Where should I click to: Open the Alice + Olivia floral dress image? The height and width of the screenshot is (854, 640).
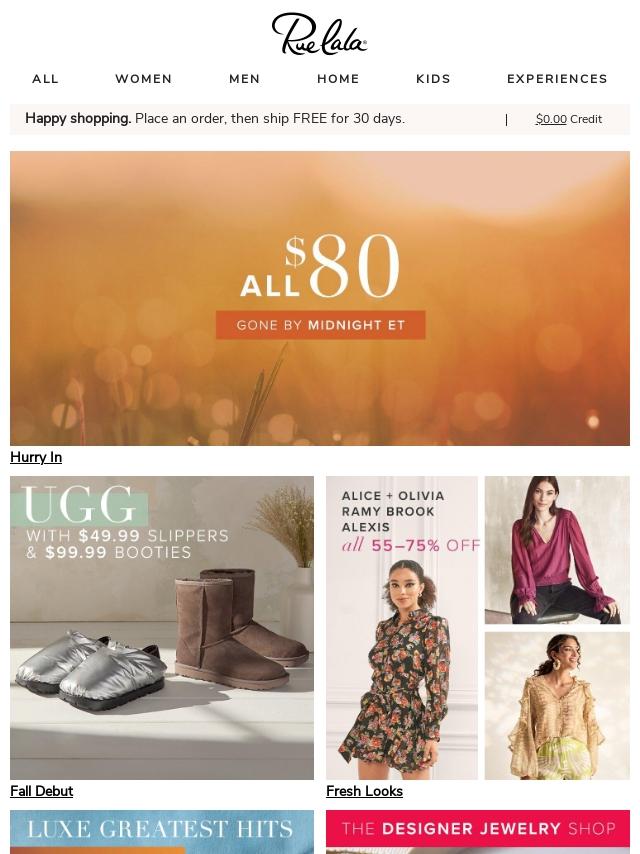[x=402, y=627]
